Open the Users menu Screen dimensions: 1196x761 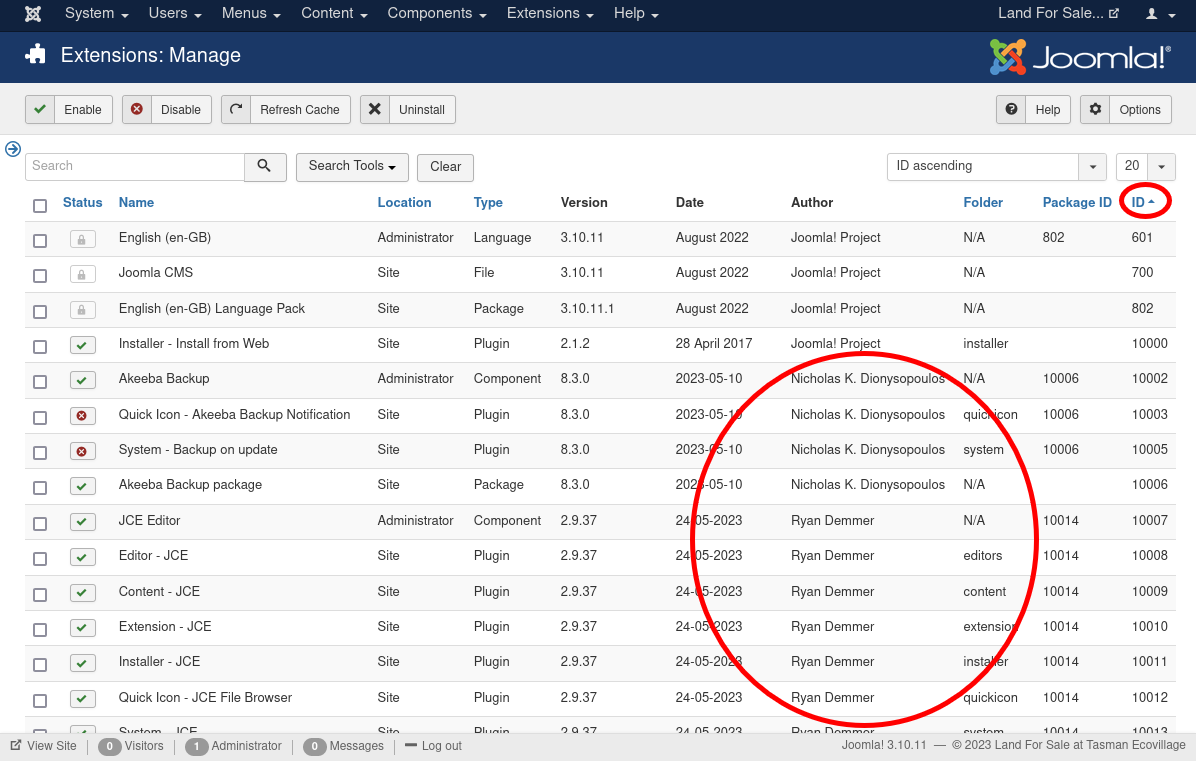pos(175,14)
